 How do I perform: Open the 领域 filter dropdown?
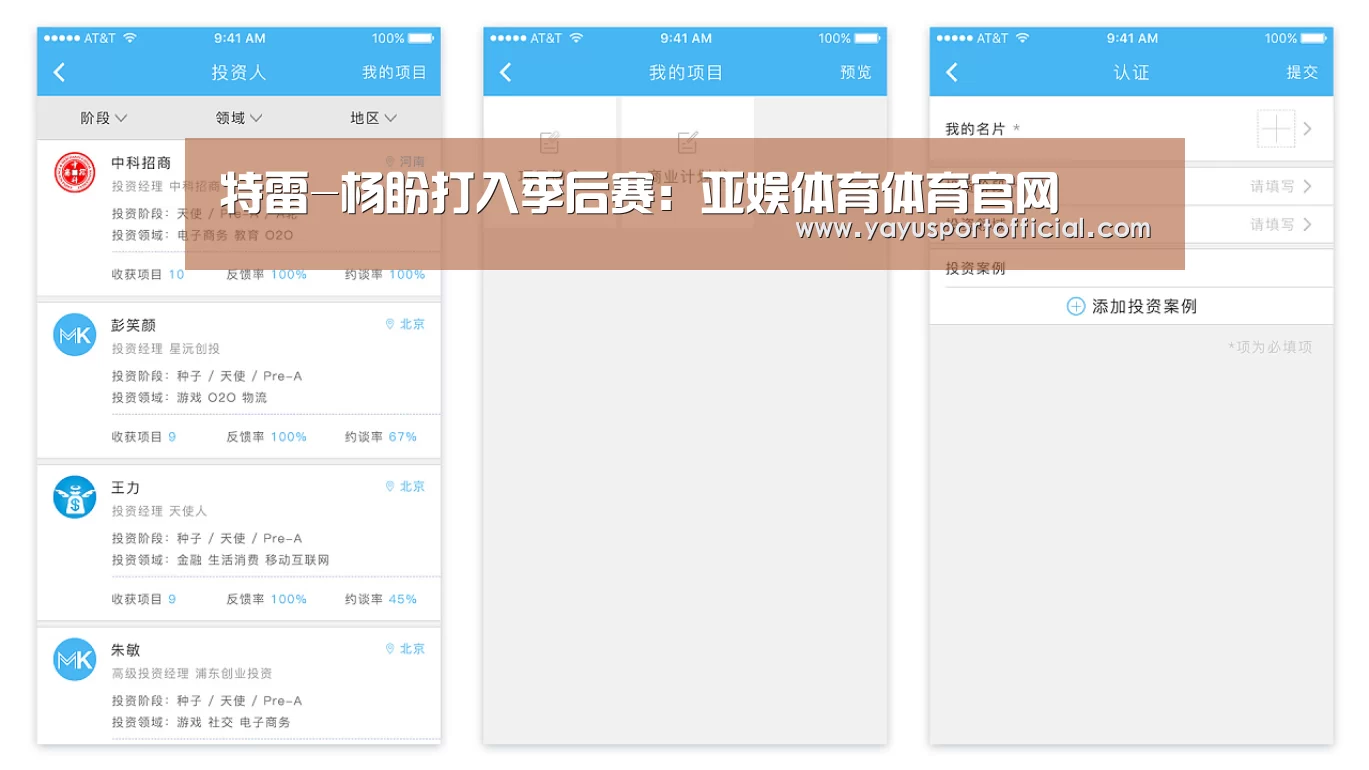point(239,118)
